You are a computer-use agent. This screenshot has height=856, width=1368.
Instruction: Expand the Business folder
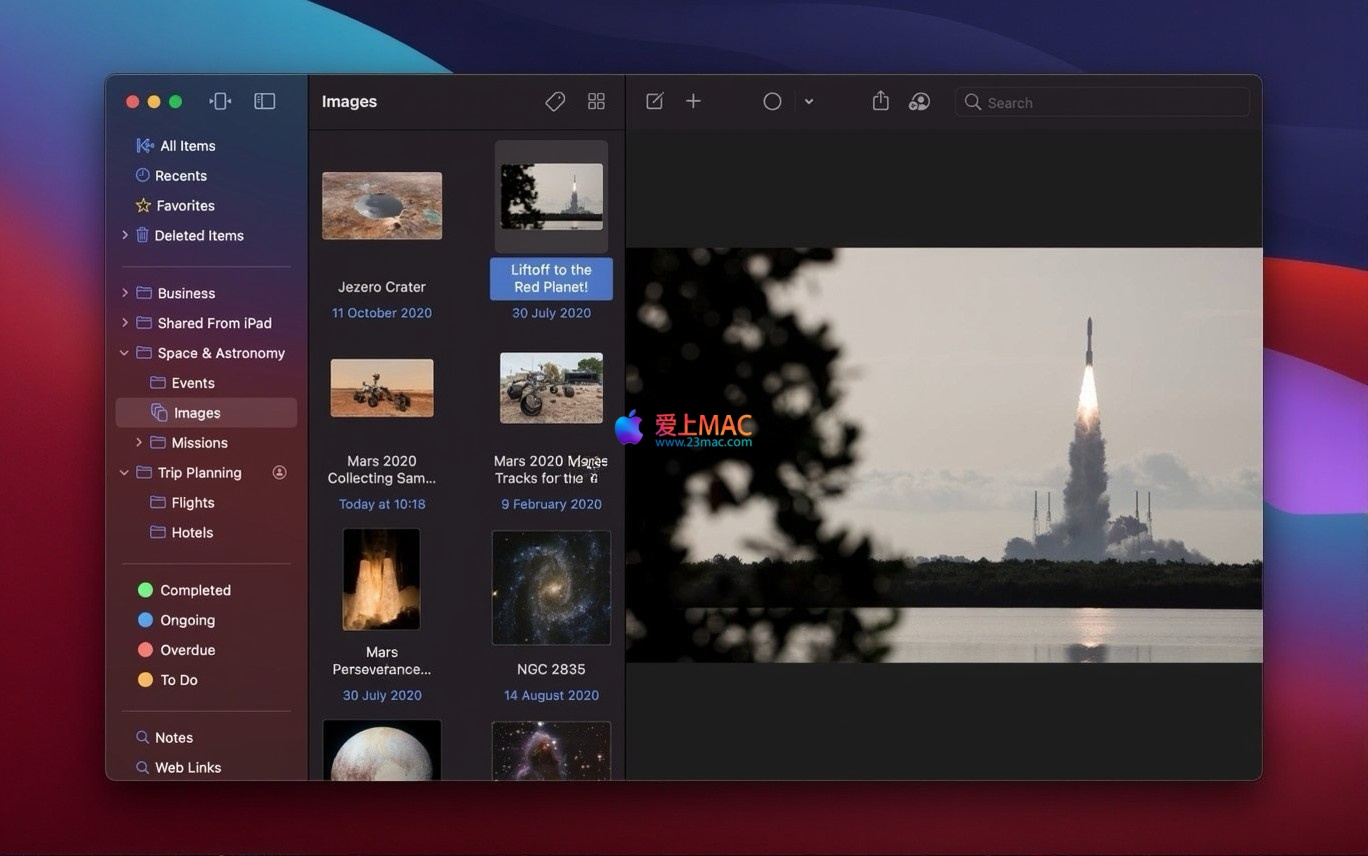pos(125,293)
